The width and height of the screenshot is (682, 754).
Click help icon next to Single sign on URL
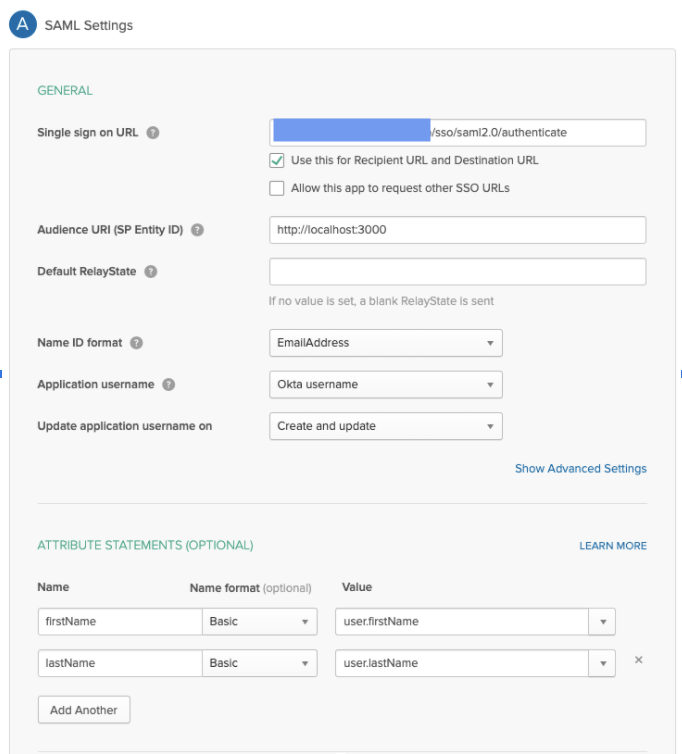click(x=153, y=133)
